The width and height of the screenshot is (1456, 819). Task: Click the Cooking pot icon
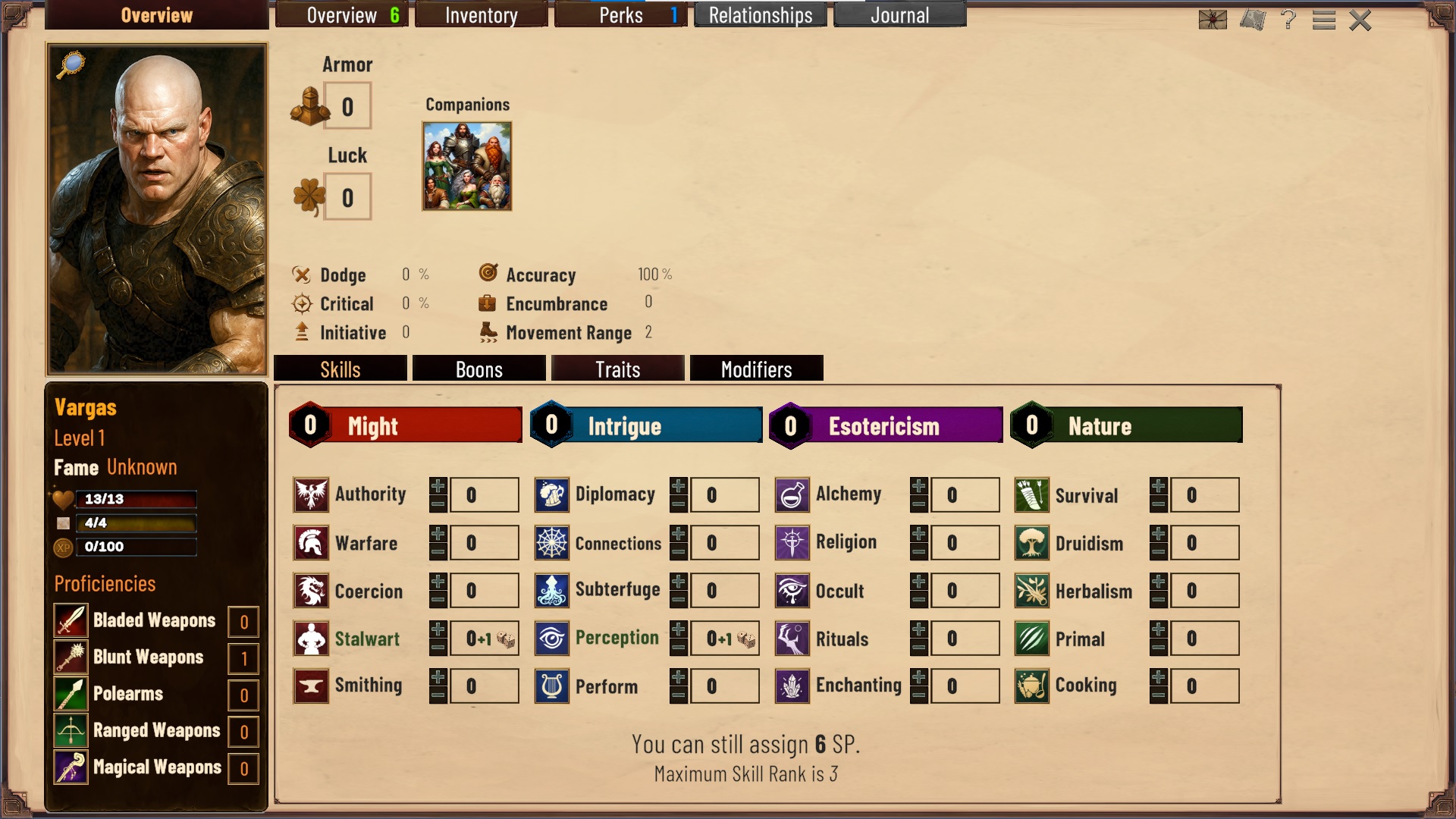click(1031, 686)
